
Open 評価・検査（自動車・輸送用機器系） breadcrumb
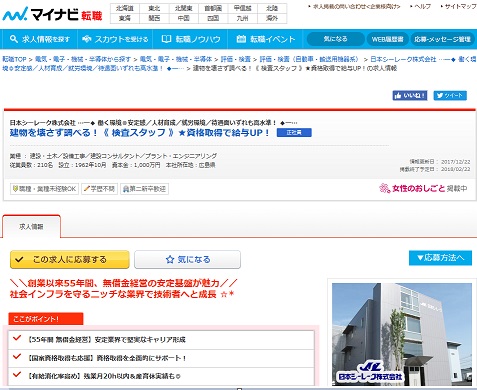(310, 59)
